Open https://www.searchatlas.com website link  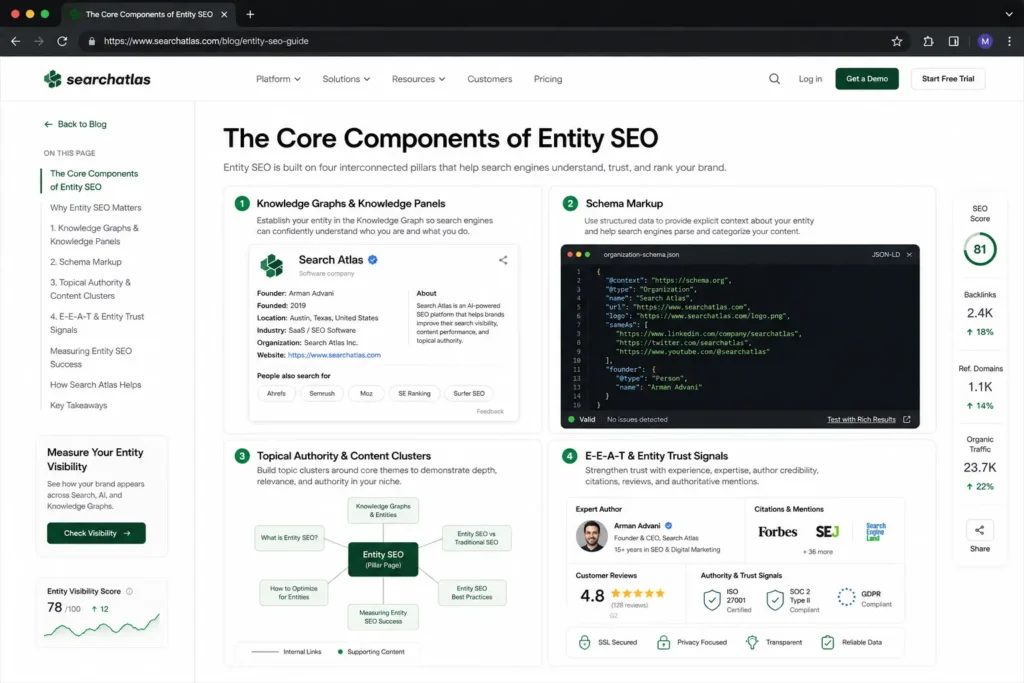coord(334,355)
